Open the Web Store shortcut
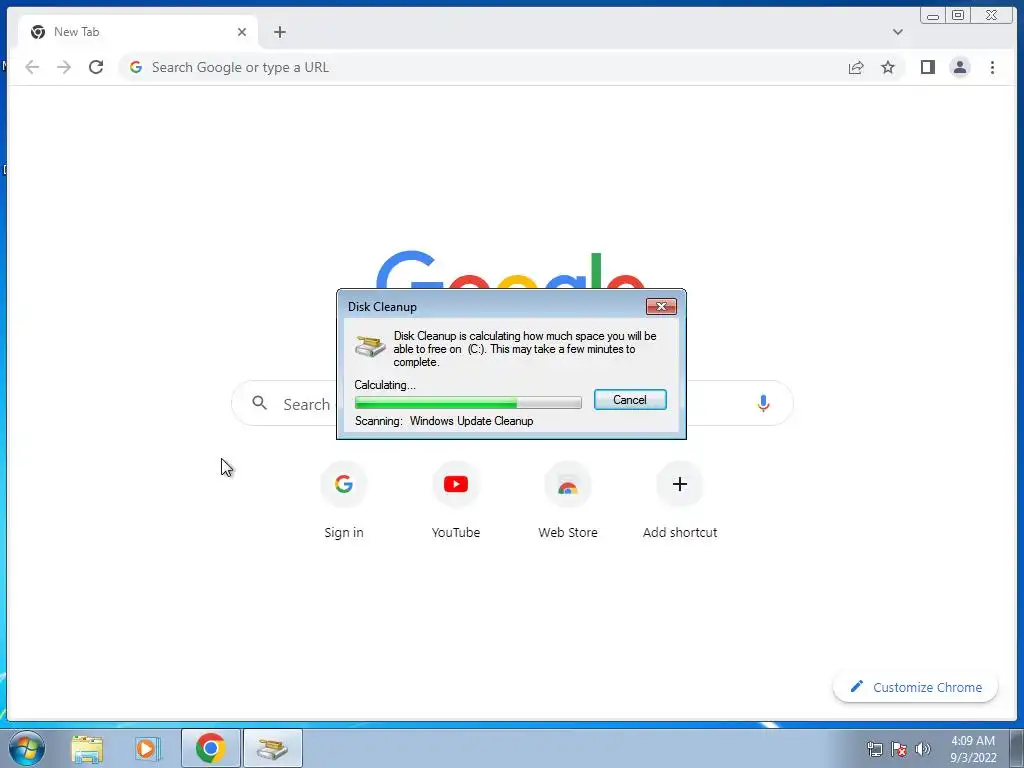Viewport: 1024px width, 768px height. [x=568, y=500]
